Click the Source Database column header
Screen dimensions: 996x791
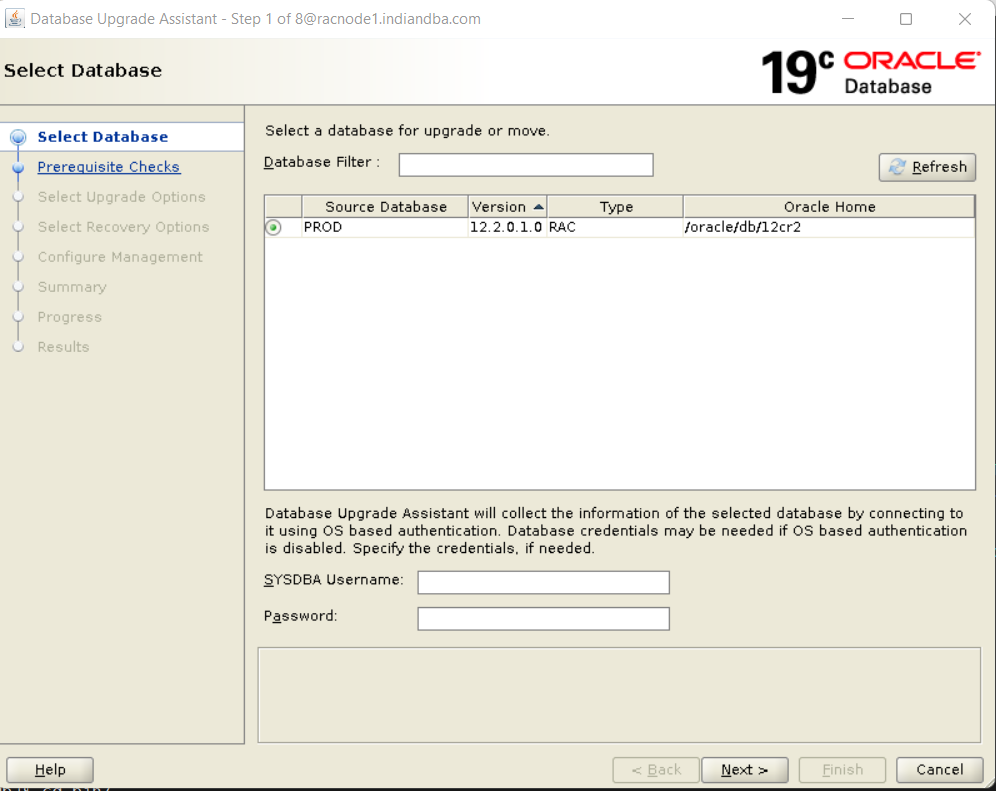(386, 207)
